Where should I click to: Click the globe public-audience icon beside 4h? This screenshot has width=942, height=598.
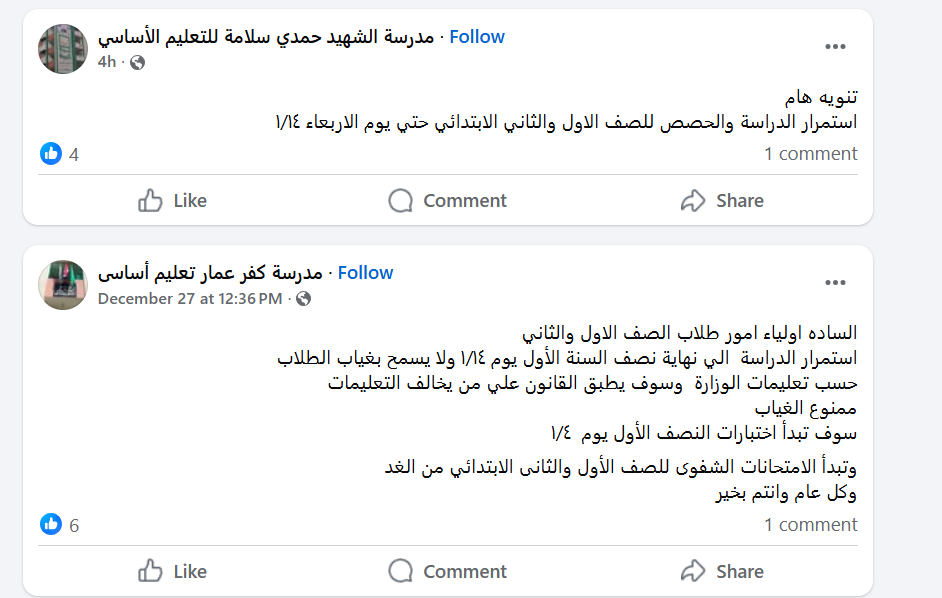[138, 62]
